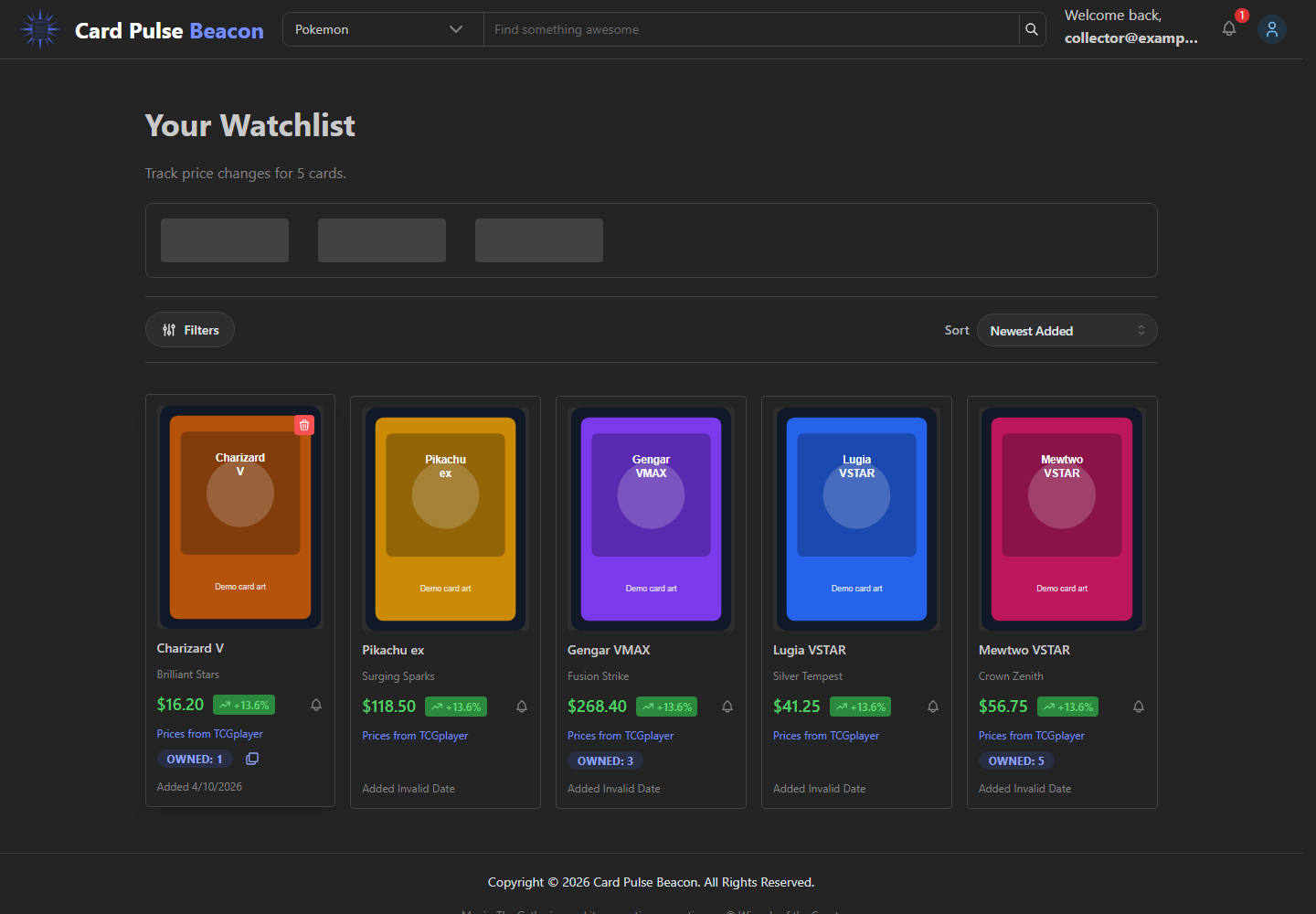The height and width of the screenshot is (914, 1316).
Task: Click the collector@examp... account email text
Action: (1131, 38)
